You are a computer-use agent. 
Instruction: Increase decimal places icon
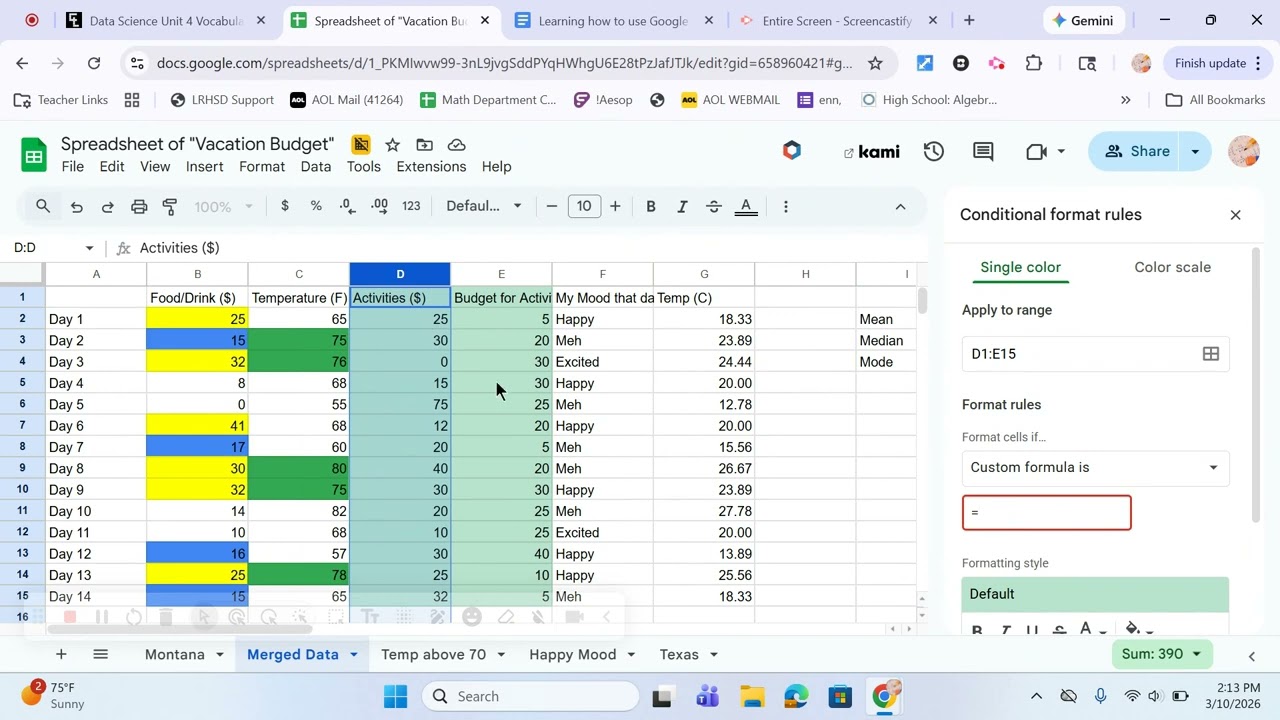[x=379, y=206]
